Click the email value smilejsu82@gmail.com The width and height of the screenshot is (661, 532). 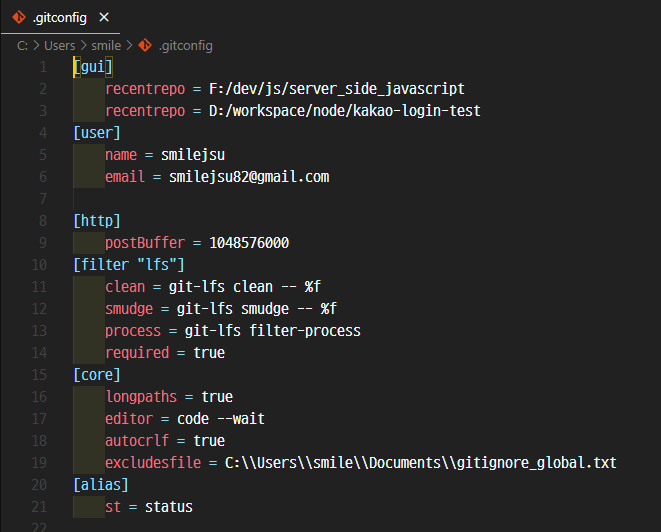[249, 177]
